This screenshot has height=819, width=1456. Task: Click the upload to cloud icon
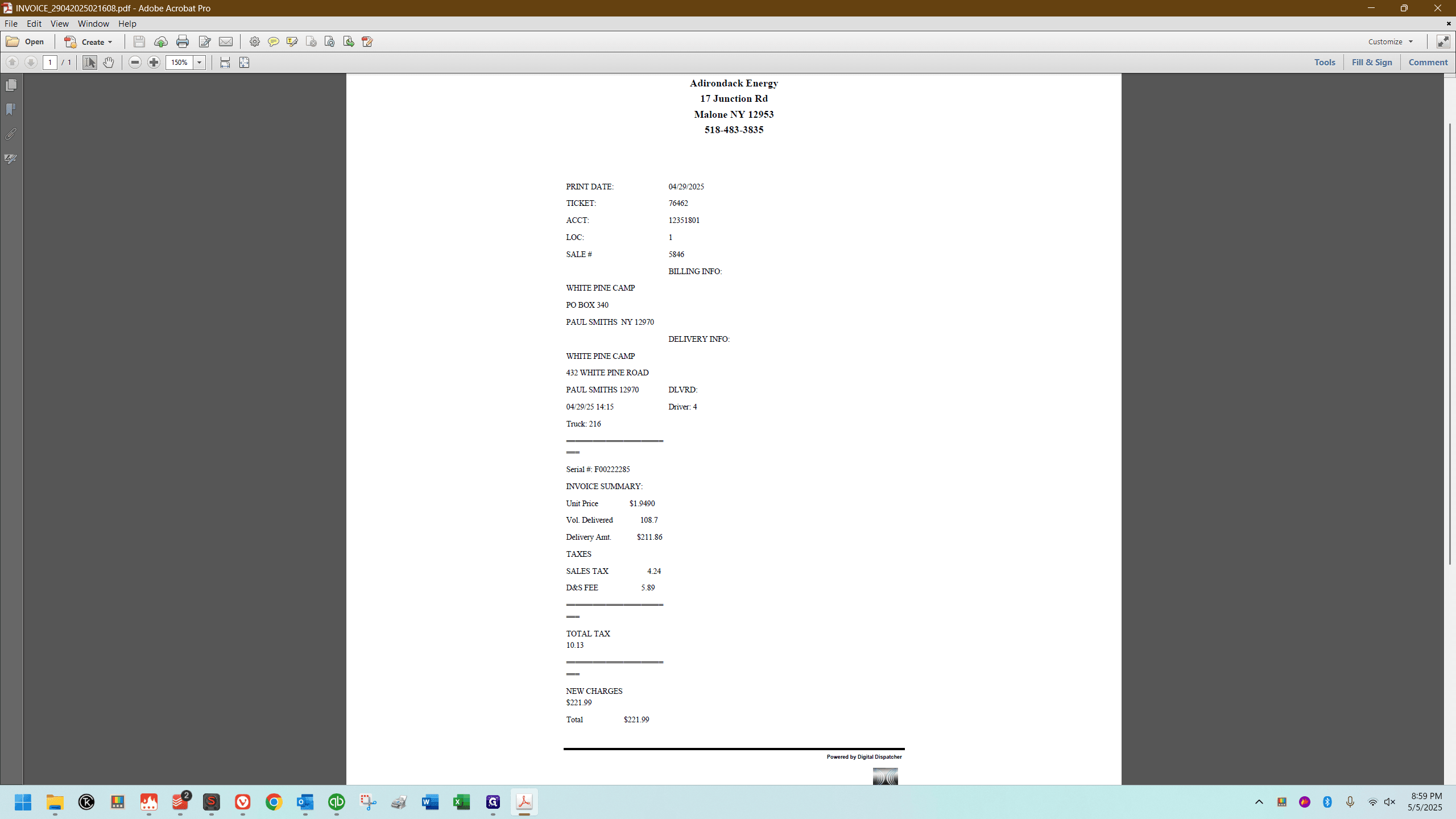[161, 42]
